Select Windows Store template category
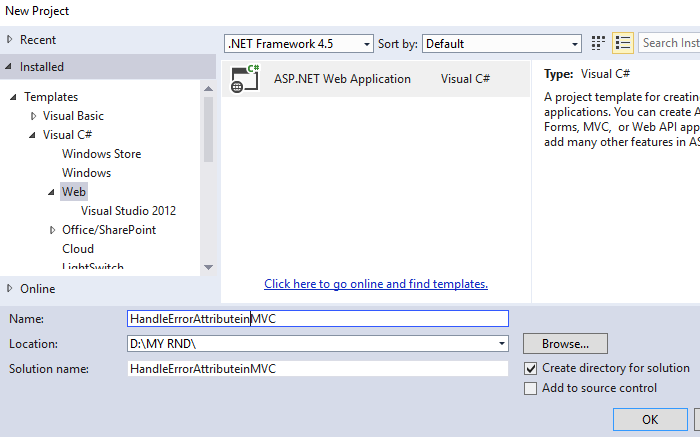Image resolution: width=700 pixels, height=437 pixels. pyautogui.click(x=101, y=154)
